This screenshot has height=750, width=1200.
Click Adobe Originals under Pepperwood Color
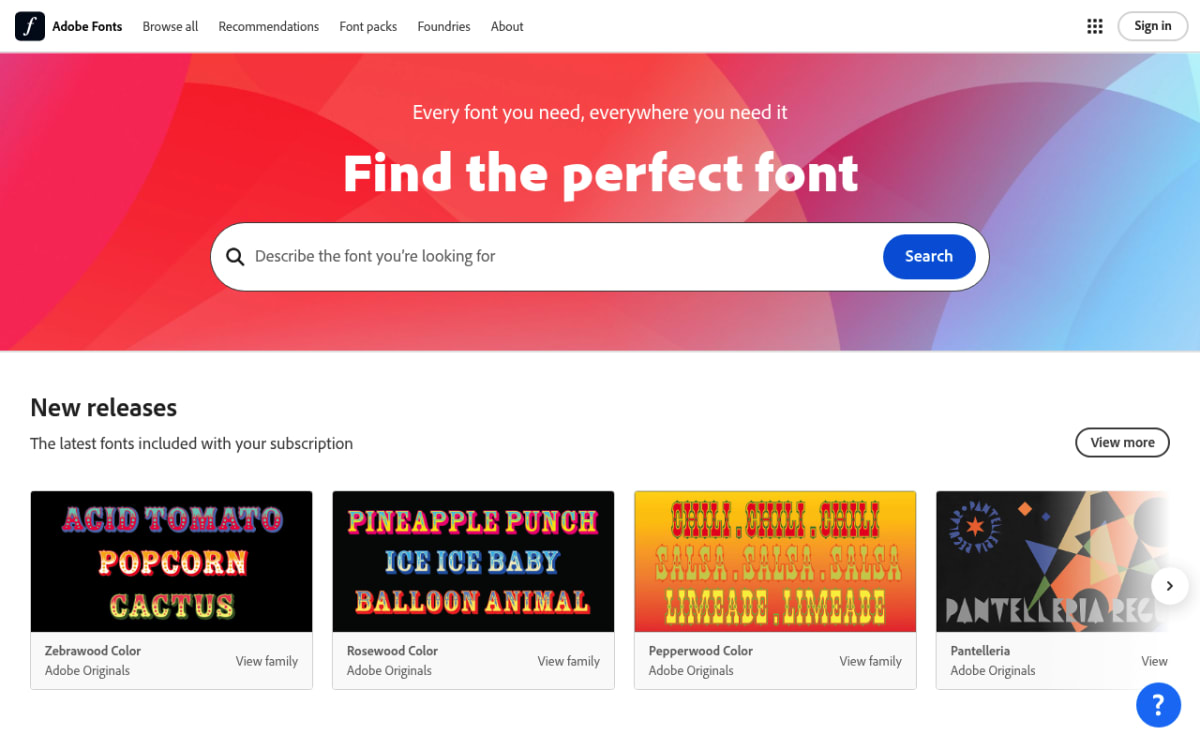691,671
